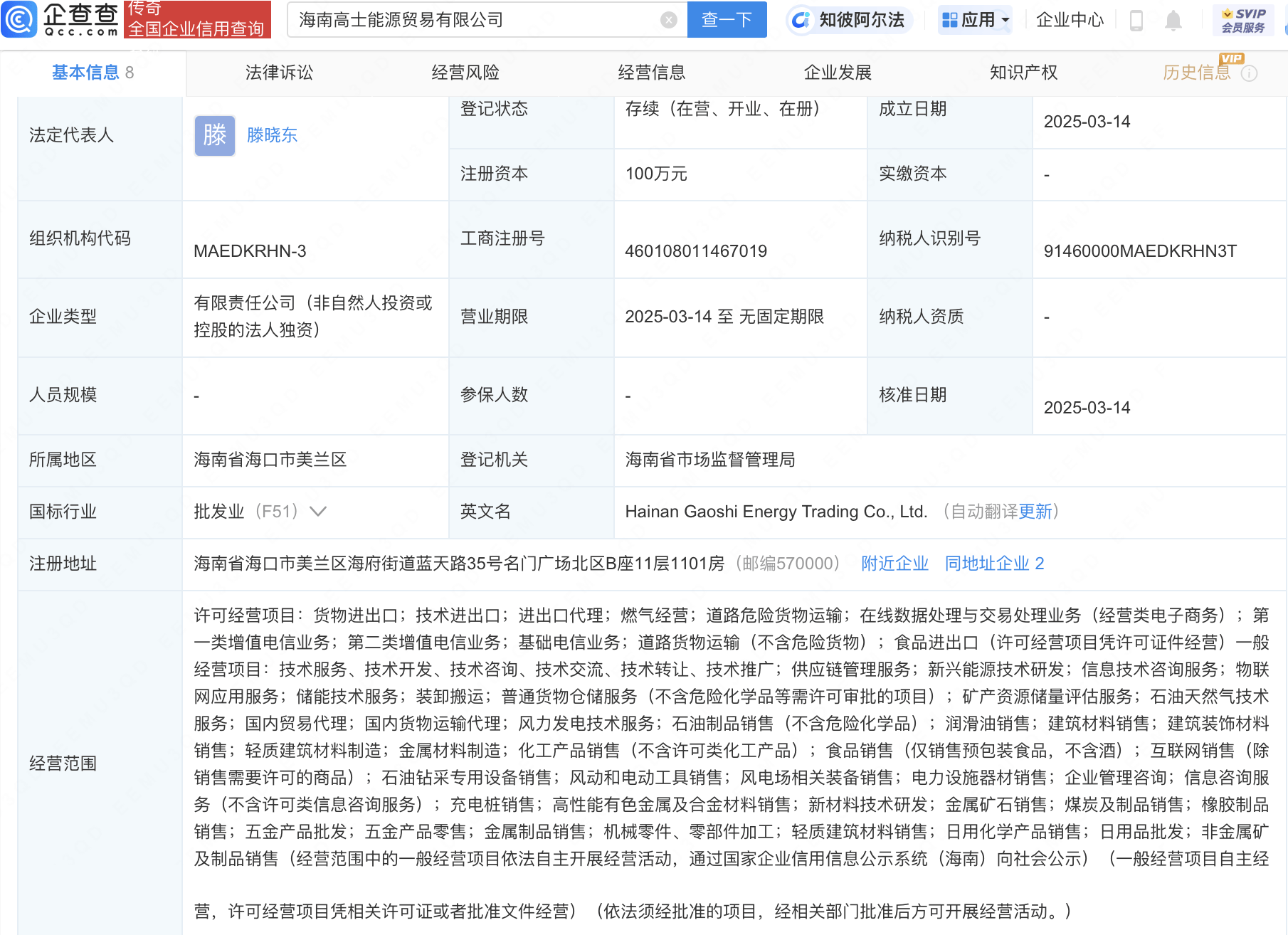
Task: Click the 有限责任公司 enterprise type text
Action: pos(313,317)
